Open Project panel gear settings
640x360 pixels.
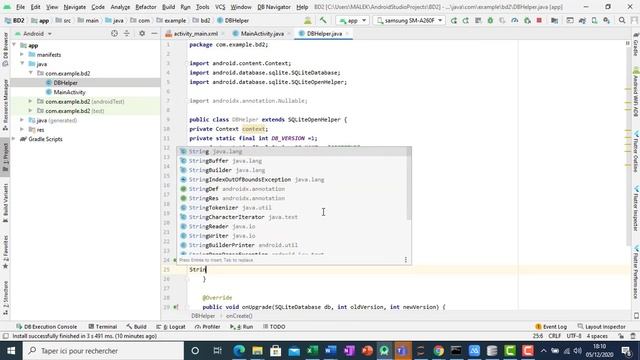(142, 33)
